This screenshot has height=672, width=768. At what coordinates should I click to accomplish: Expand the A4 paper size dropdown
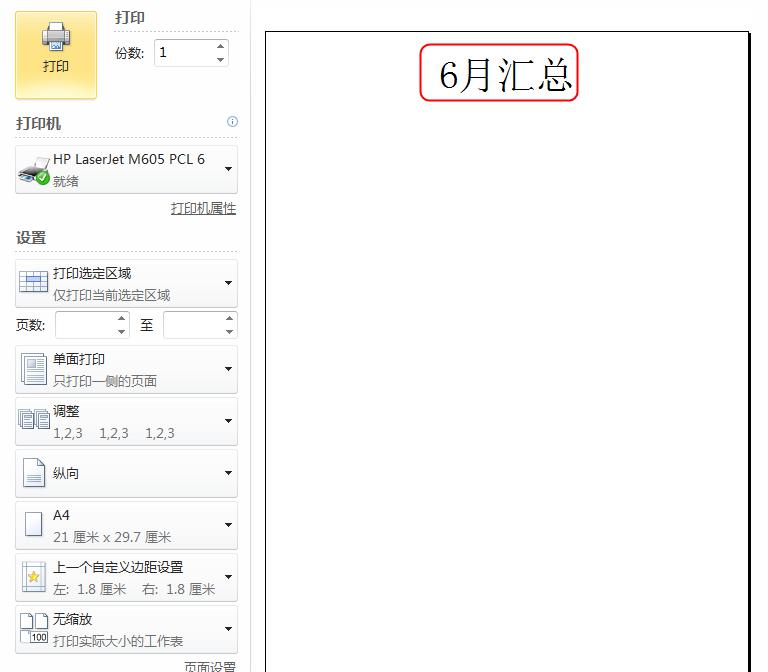click(126, 525)
